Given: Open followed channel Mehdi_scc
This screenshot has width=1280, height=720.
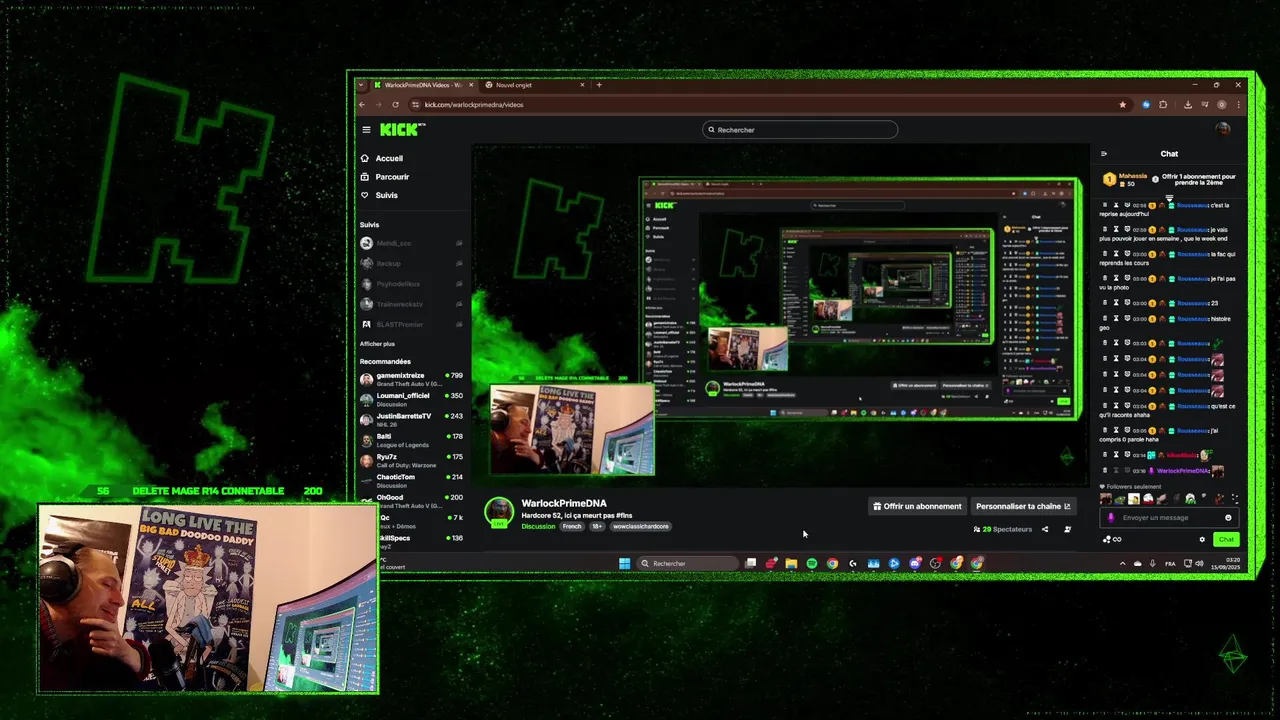Looking at the screenshot, I should pyautogui.click(x=412, y=243).
